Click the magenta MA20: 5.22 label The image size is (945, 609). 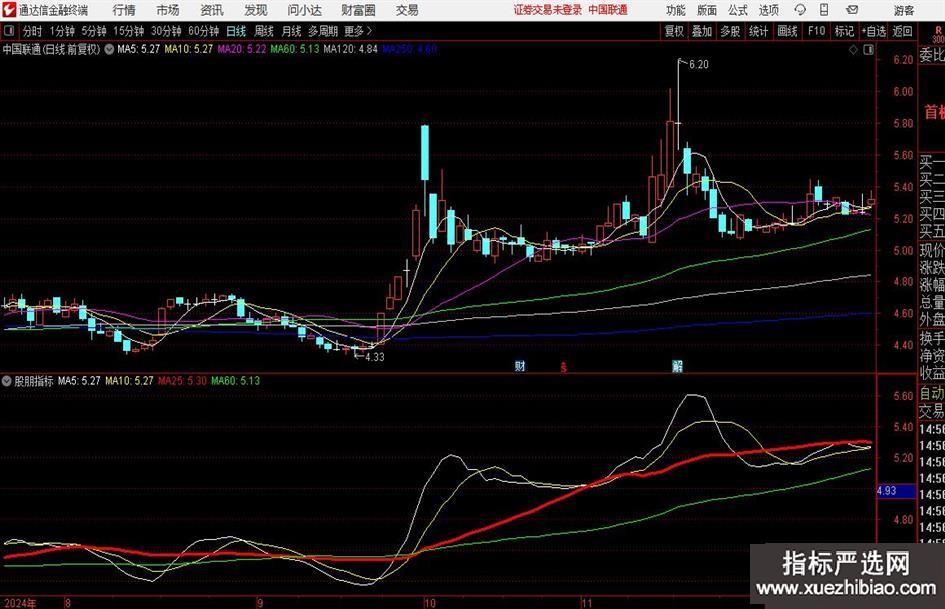pyautogui.click(x=242, y=49)
